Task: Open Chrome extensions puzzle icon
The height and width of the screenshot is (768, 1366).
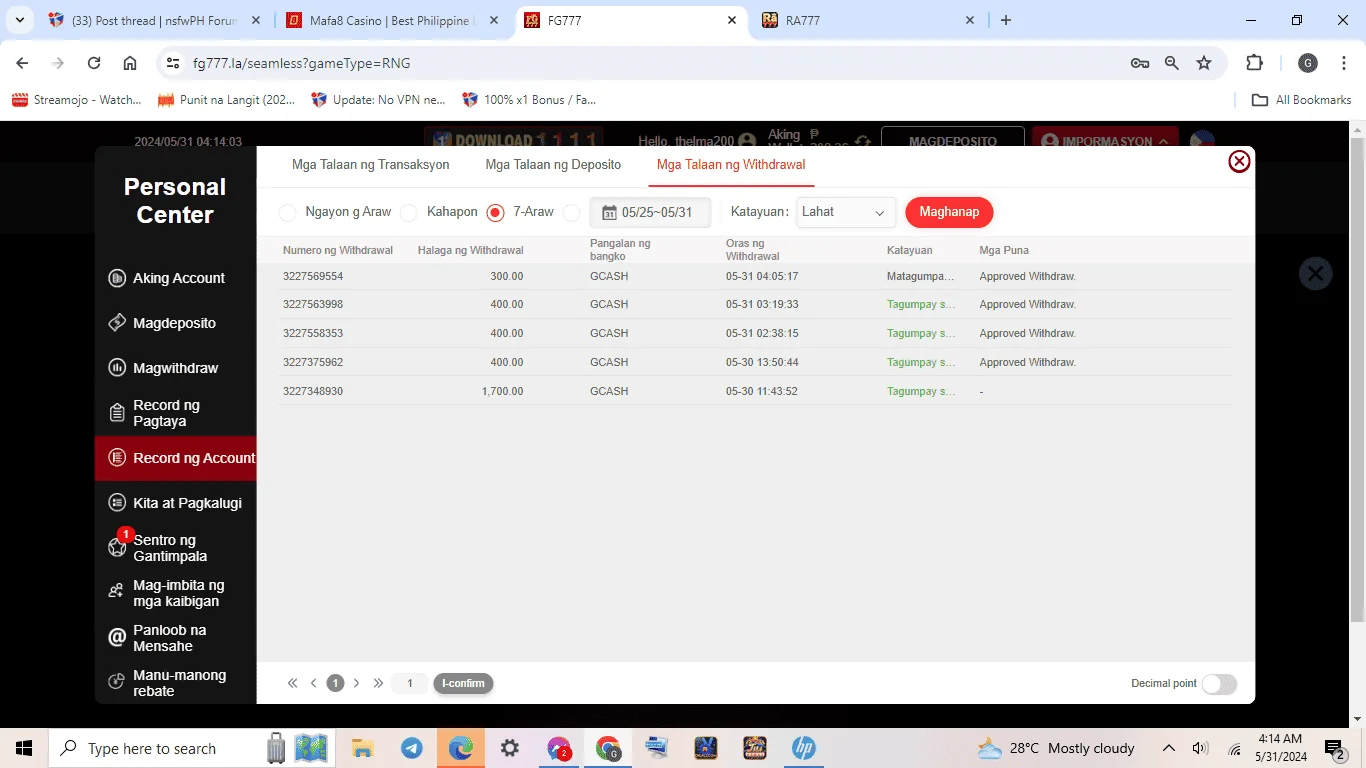Action: tap(1254, 63)
